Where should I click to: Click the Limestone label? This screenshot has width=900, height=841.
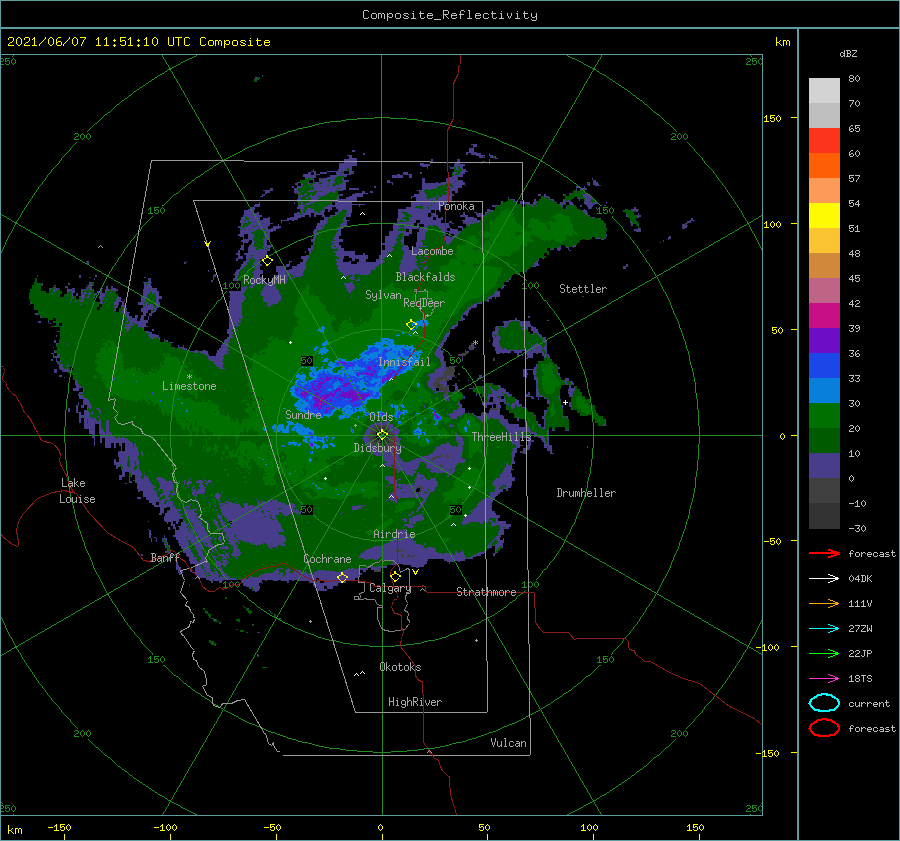189,386
